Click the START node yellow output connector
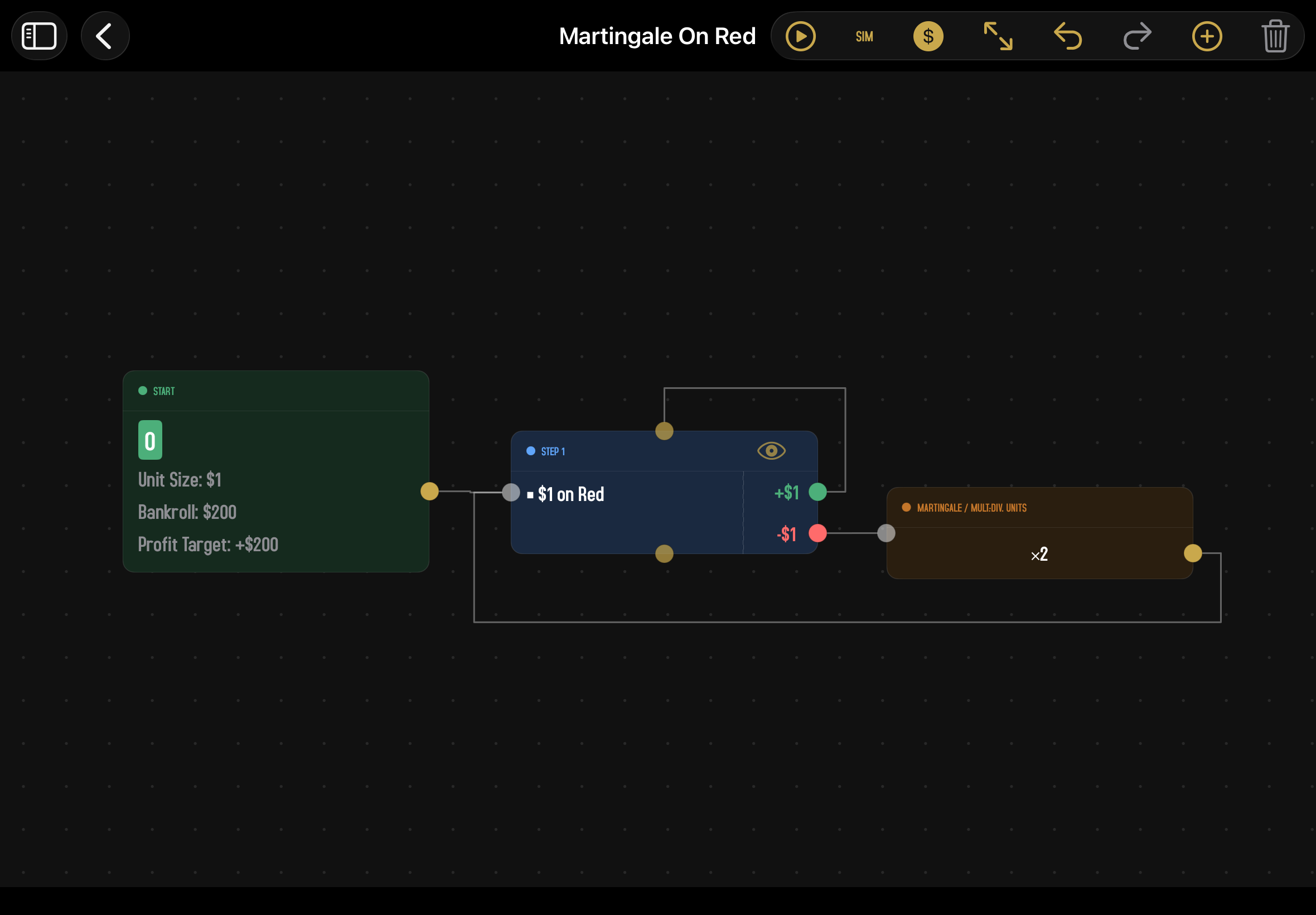Viewport: 1316px width, 915px height. click(429, 492)
